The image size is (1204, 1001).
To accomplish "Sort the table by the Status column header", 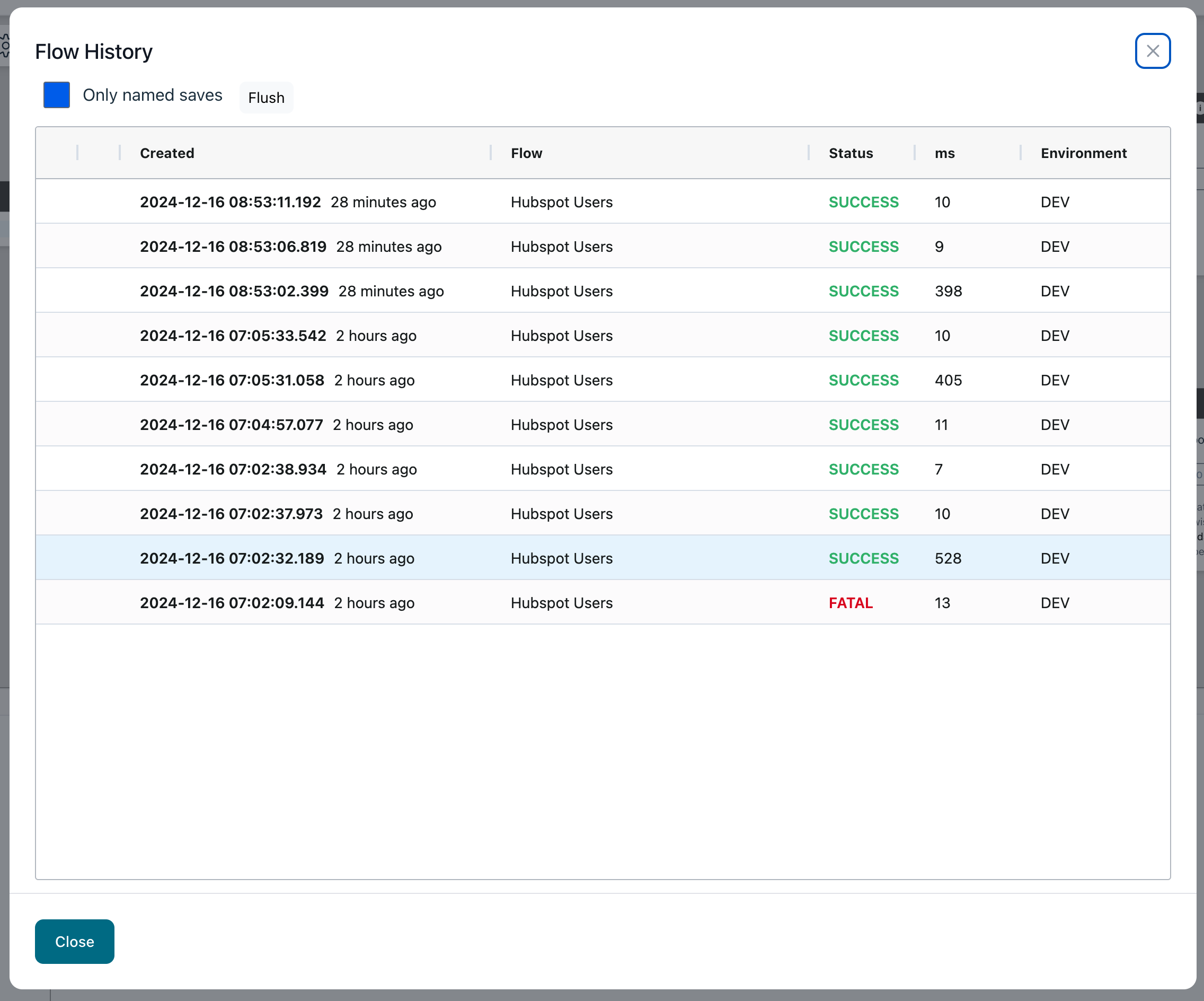I will click(x=851, y=153).
